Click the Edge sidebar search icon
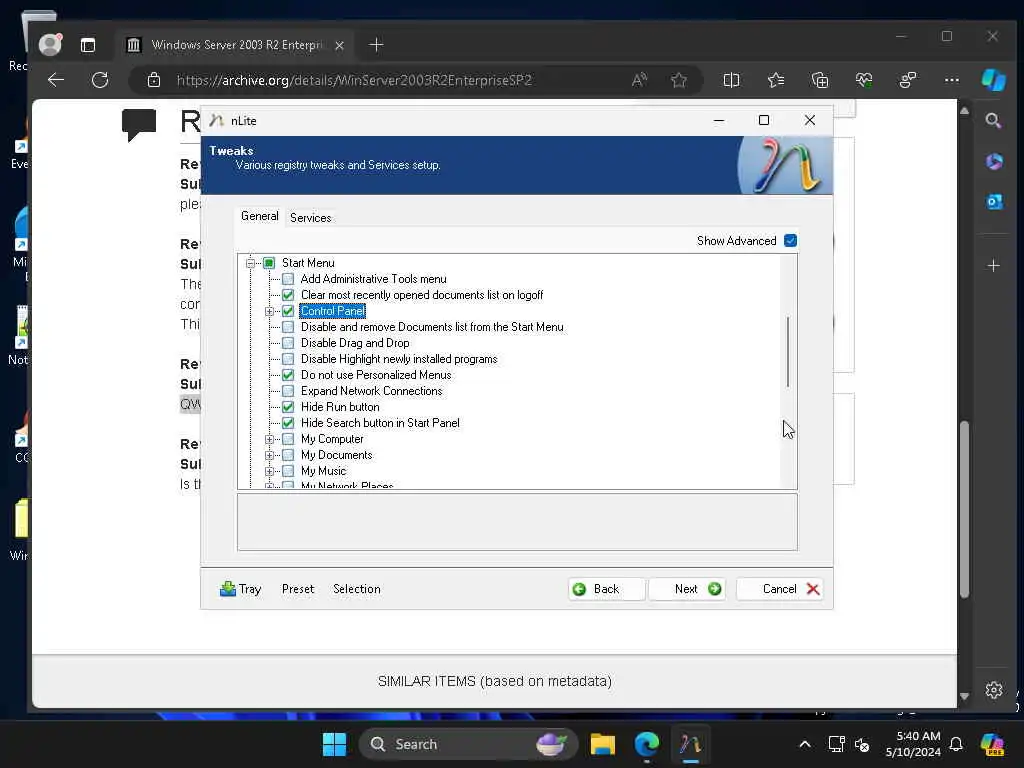 [x=993, y=121]
